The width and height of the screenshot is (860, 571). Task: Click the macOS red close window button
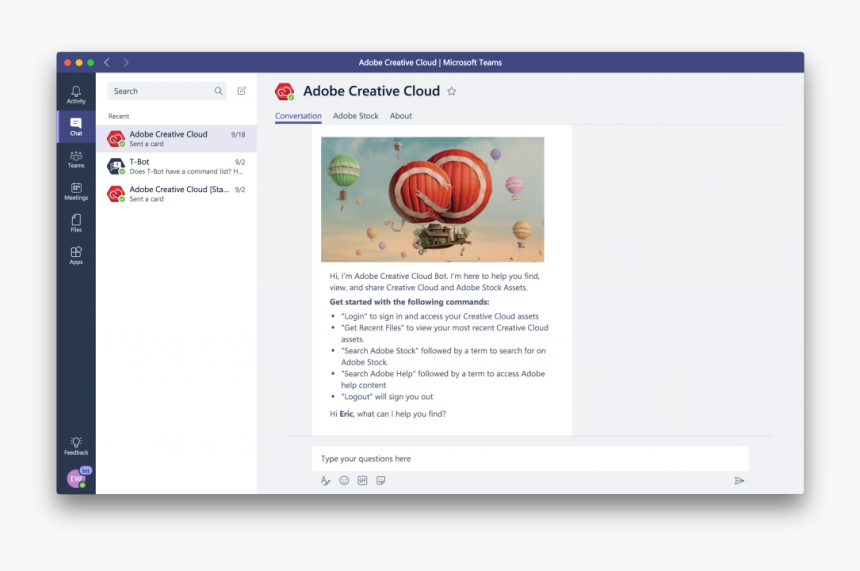click(x=67, y=63)
